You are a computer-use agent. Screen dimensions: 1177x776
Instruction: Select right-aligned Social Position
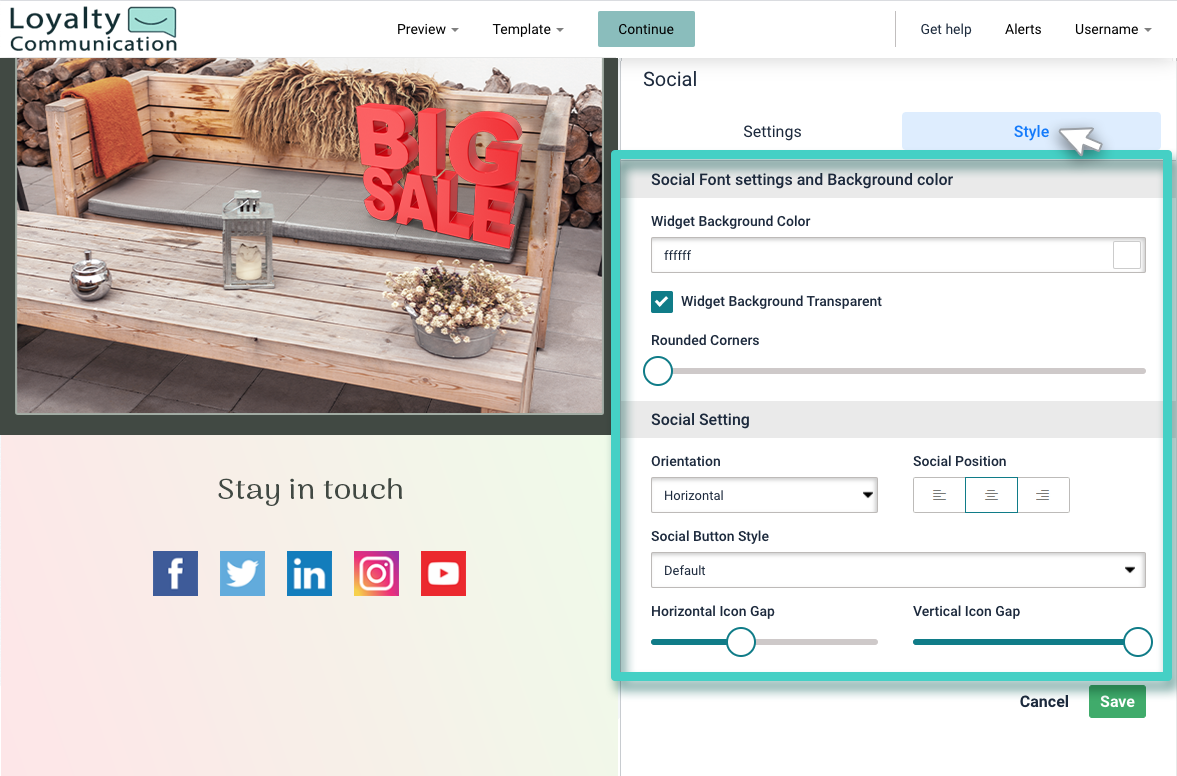click(1043, 494)
